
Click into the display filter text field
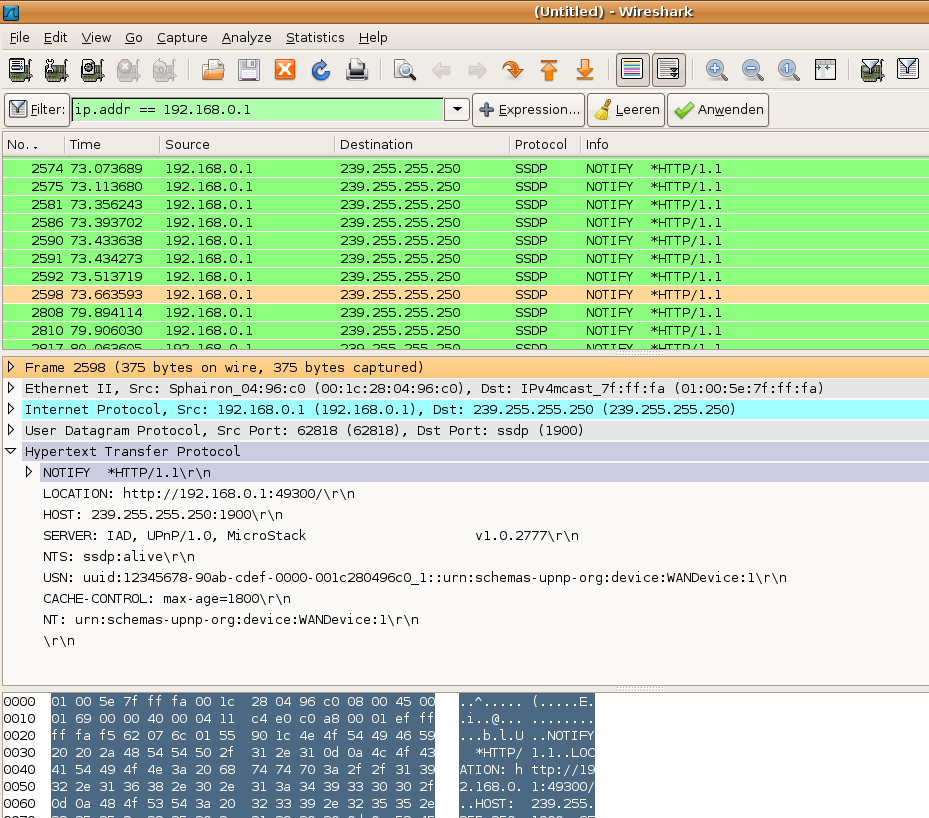click(257, 110)
